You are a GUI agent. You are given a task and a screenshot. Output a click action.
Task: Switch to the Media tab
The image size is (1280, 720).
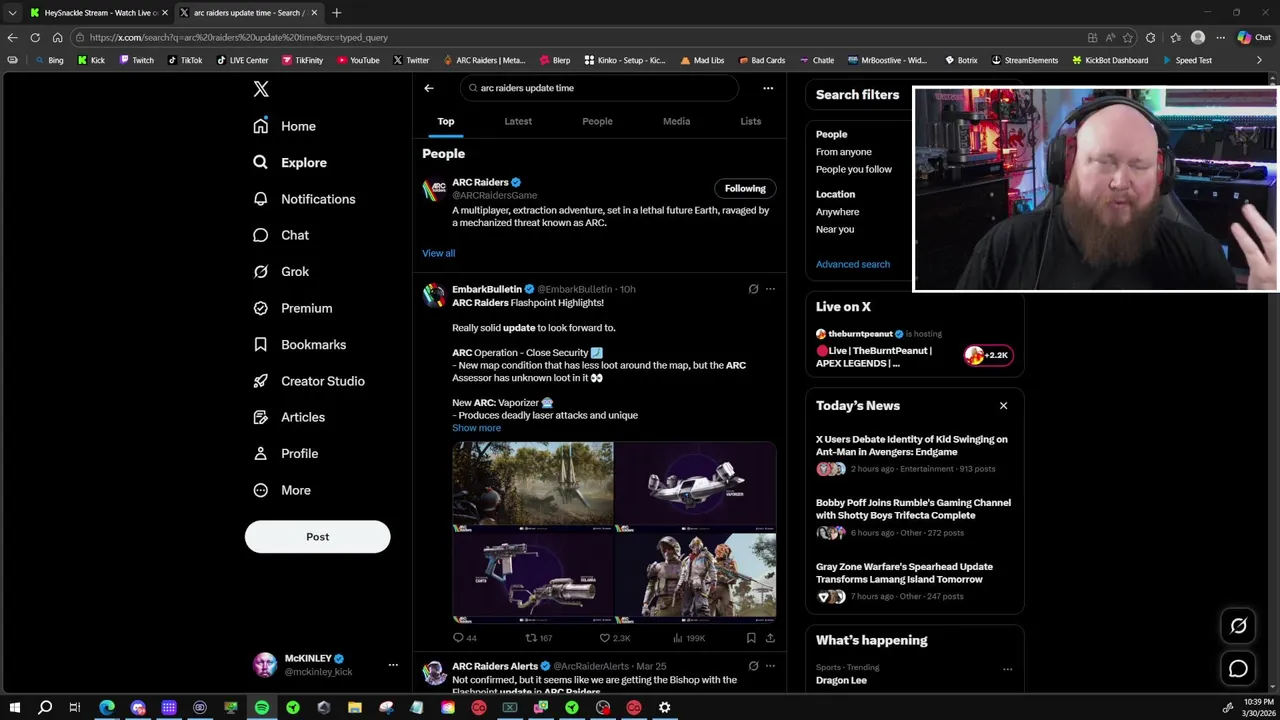[x=676, y=121]
